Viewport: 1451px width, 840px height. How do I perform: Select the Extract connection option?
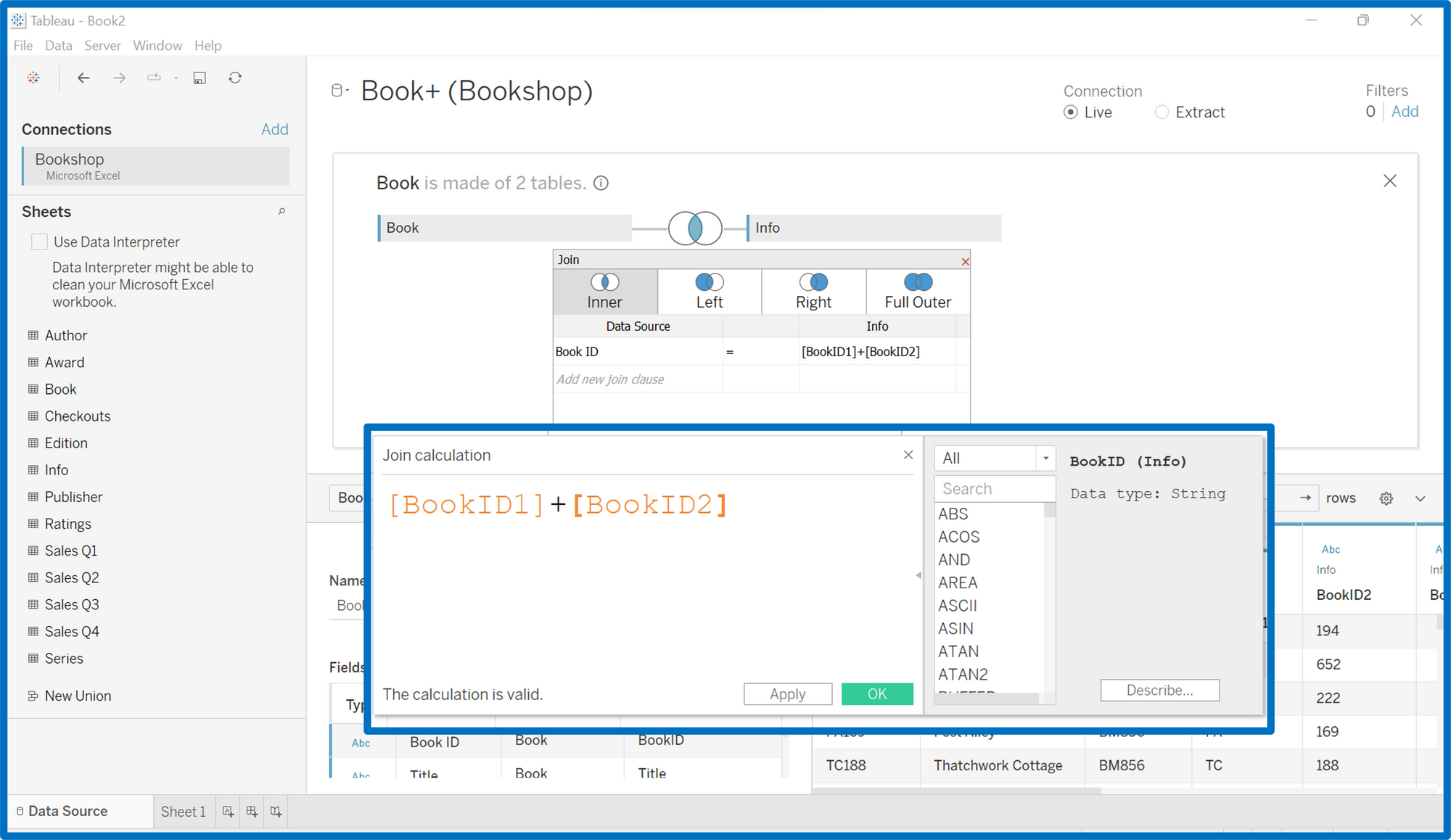click(1162, 112)
